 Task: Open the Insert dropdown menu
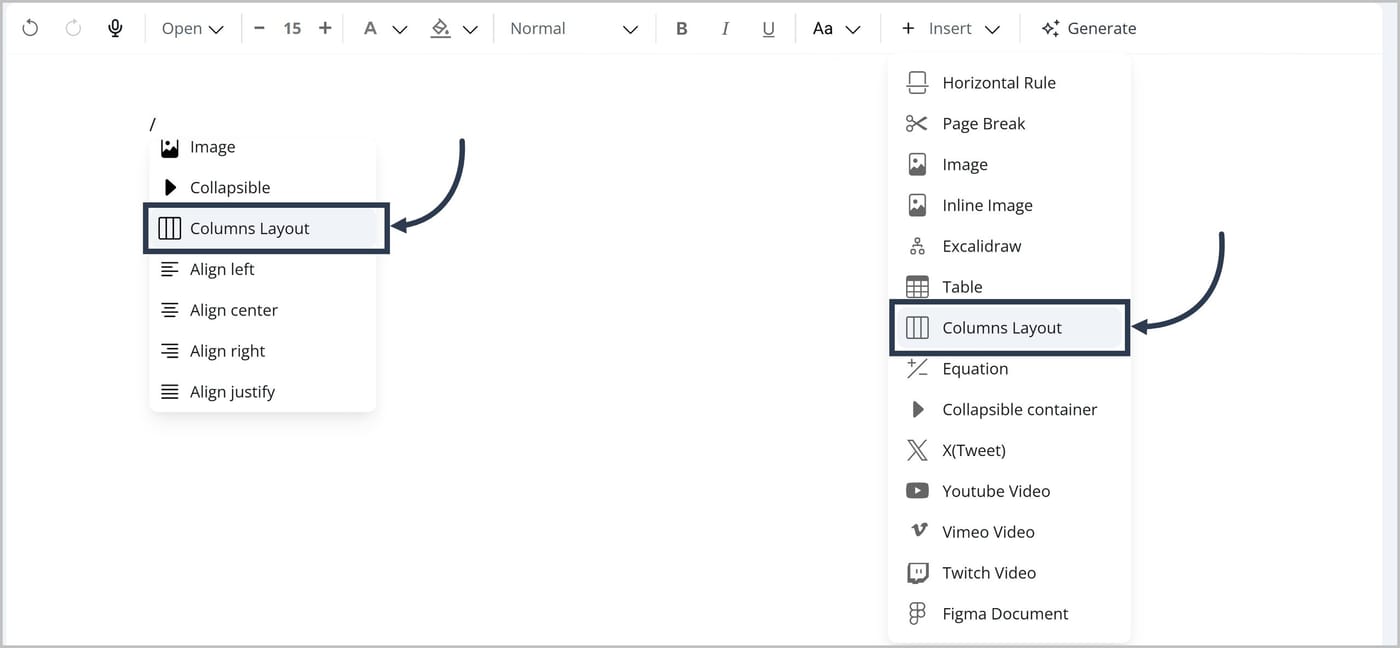point(950,28)
